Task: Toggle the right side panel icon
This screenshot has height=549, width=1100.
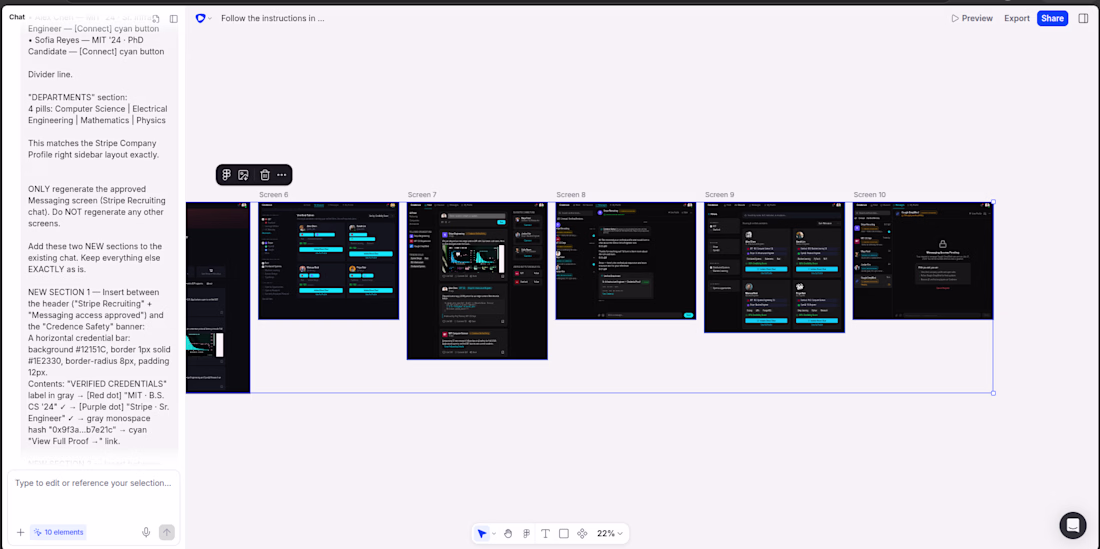Action: [1083, 18]
